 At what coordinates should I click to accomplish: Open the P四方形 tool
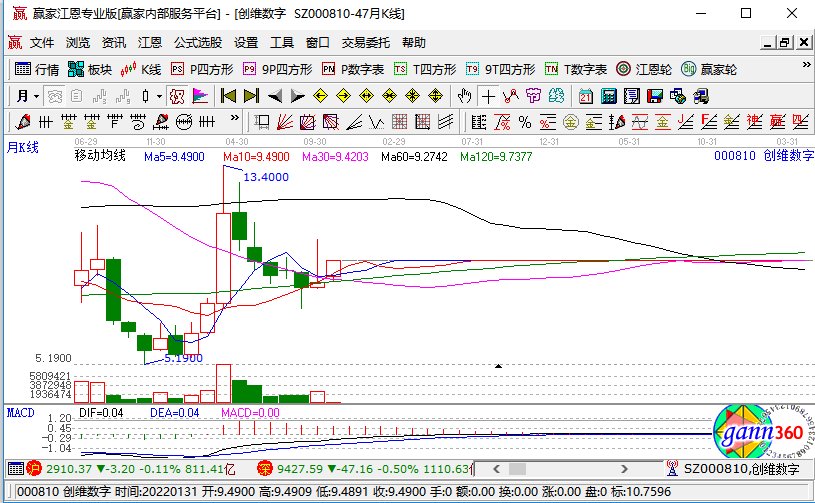click(202, 69)
